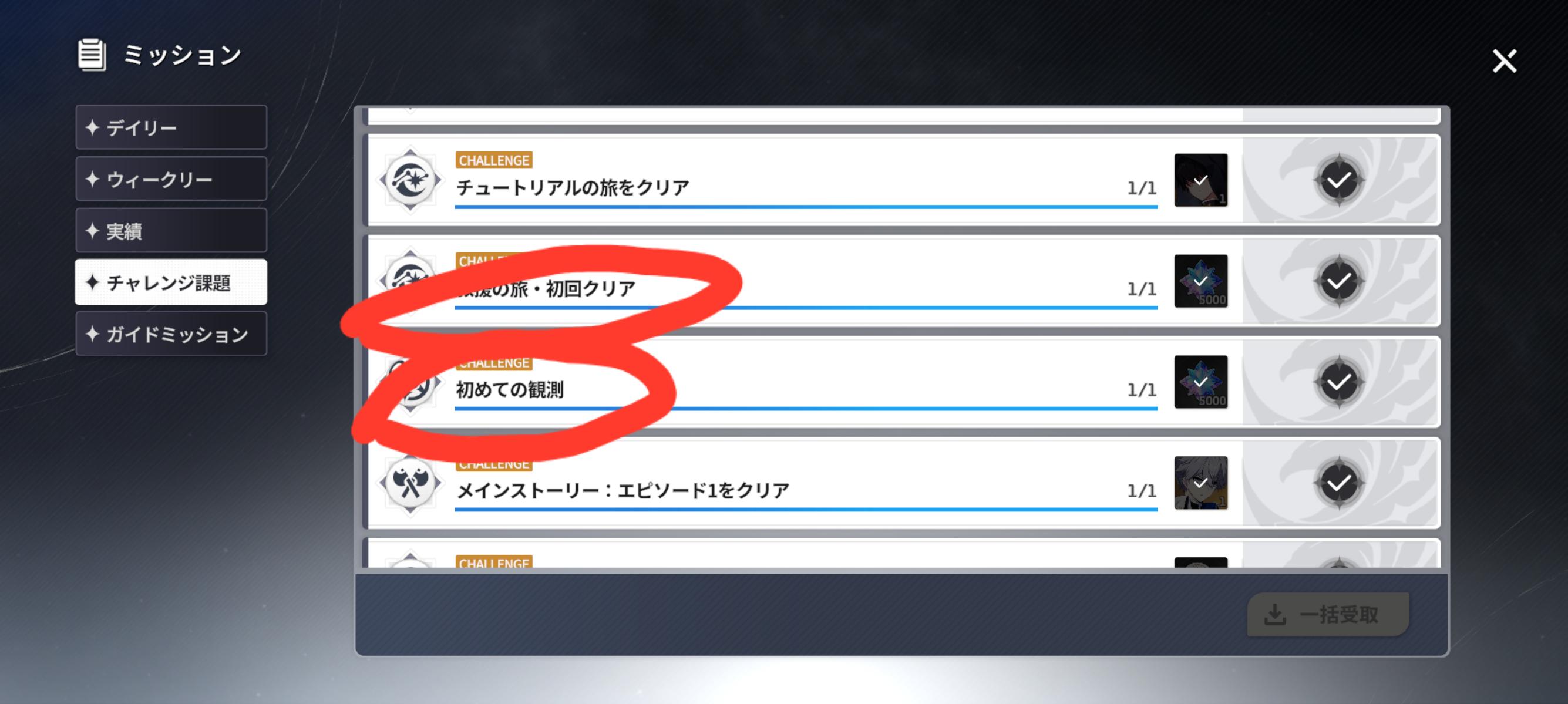The height and width of the screenshot is (704, 1568).
Task: Click claimed checkmark badge for チュートリアルの旅をクリア
Action: click(x=1338, y=180)
